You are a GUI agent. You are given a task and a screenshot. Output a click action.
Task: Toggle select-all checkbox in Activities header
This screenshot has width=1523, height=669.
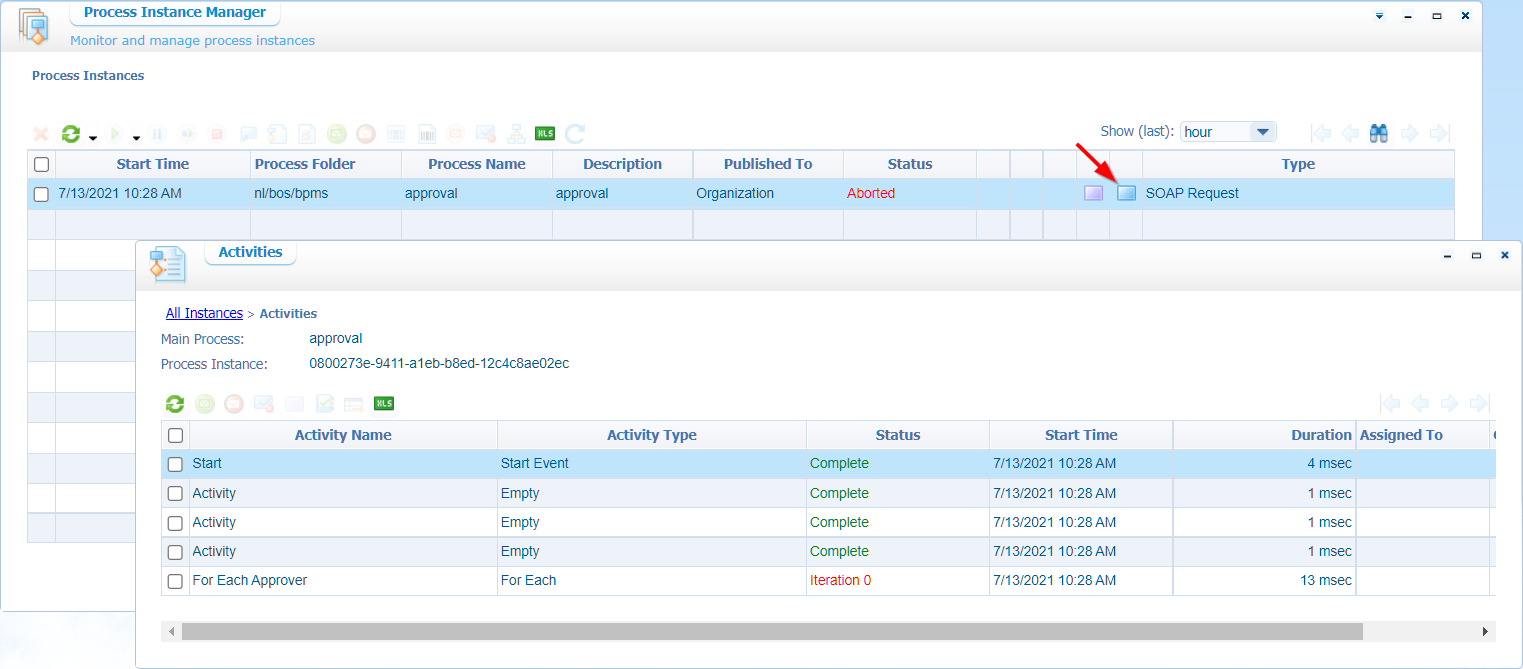175,435
